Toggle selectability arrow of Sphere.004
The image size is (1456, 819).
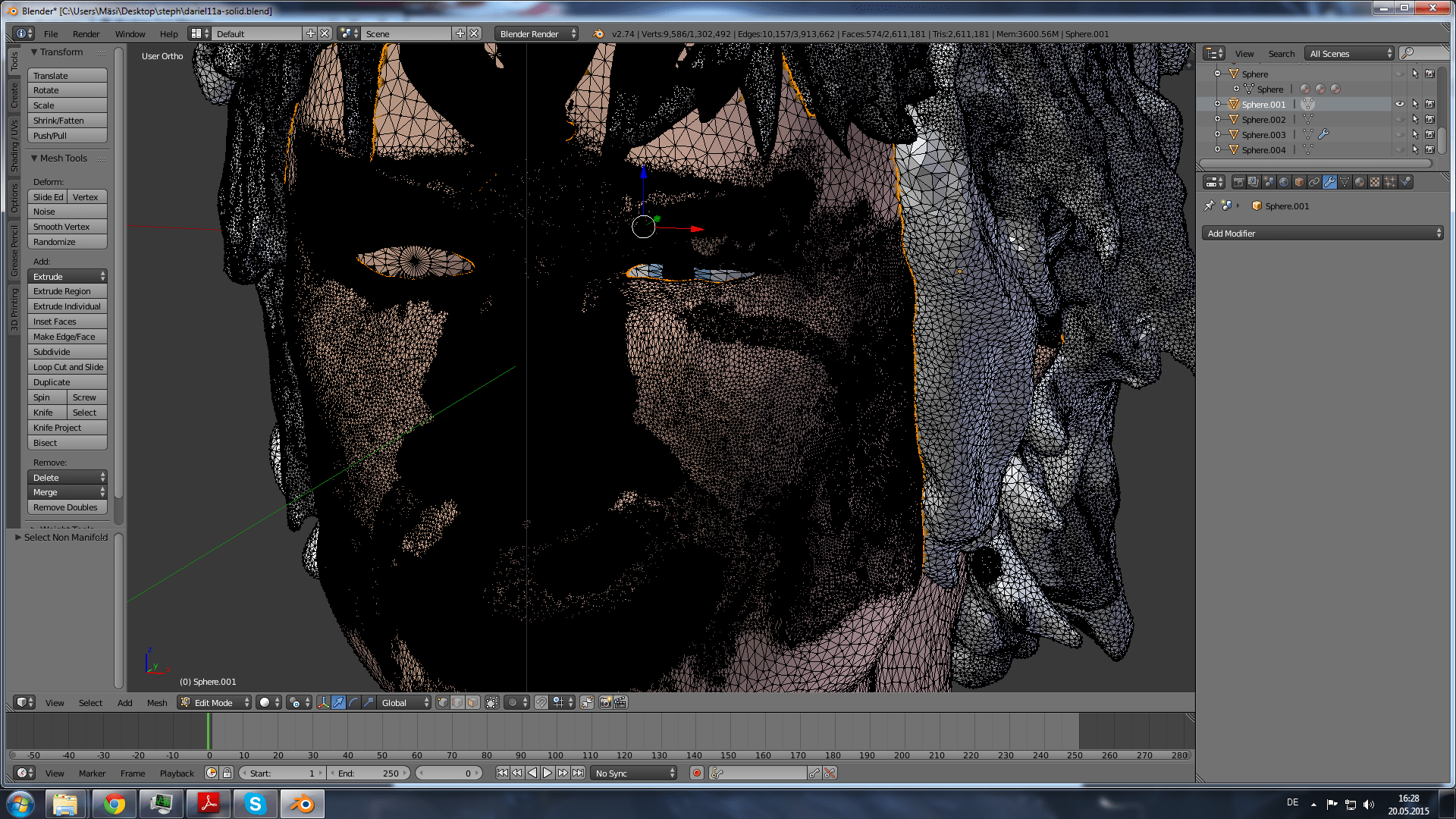coord(1416,149)
